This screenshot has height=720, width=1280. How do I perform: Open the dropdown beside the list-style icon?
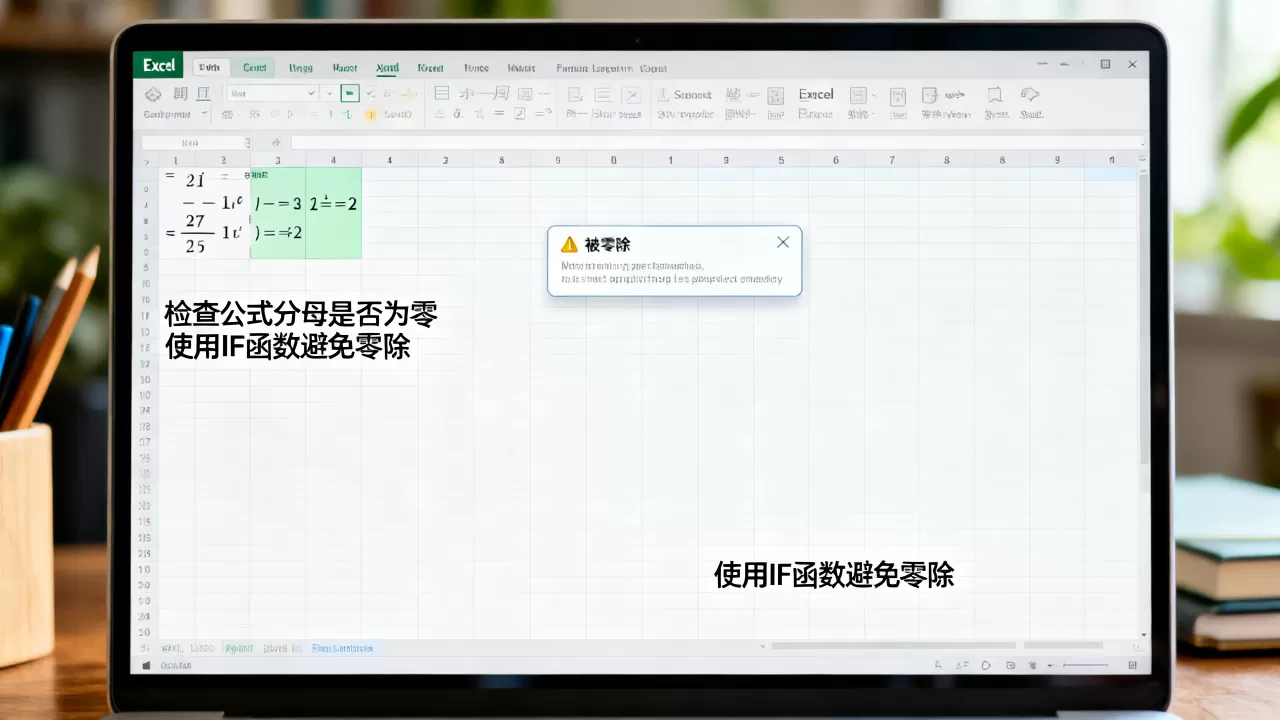874,95
